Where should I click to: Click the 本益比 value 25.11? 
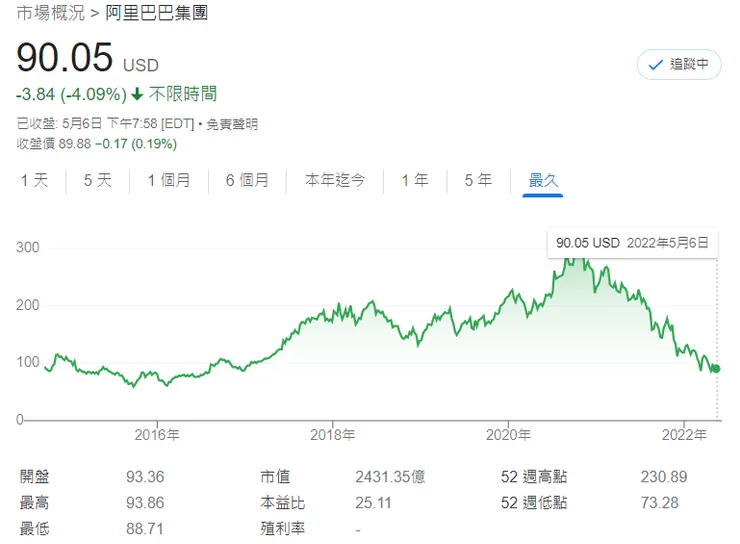pos(373,503)
